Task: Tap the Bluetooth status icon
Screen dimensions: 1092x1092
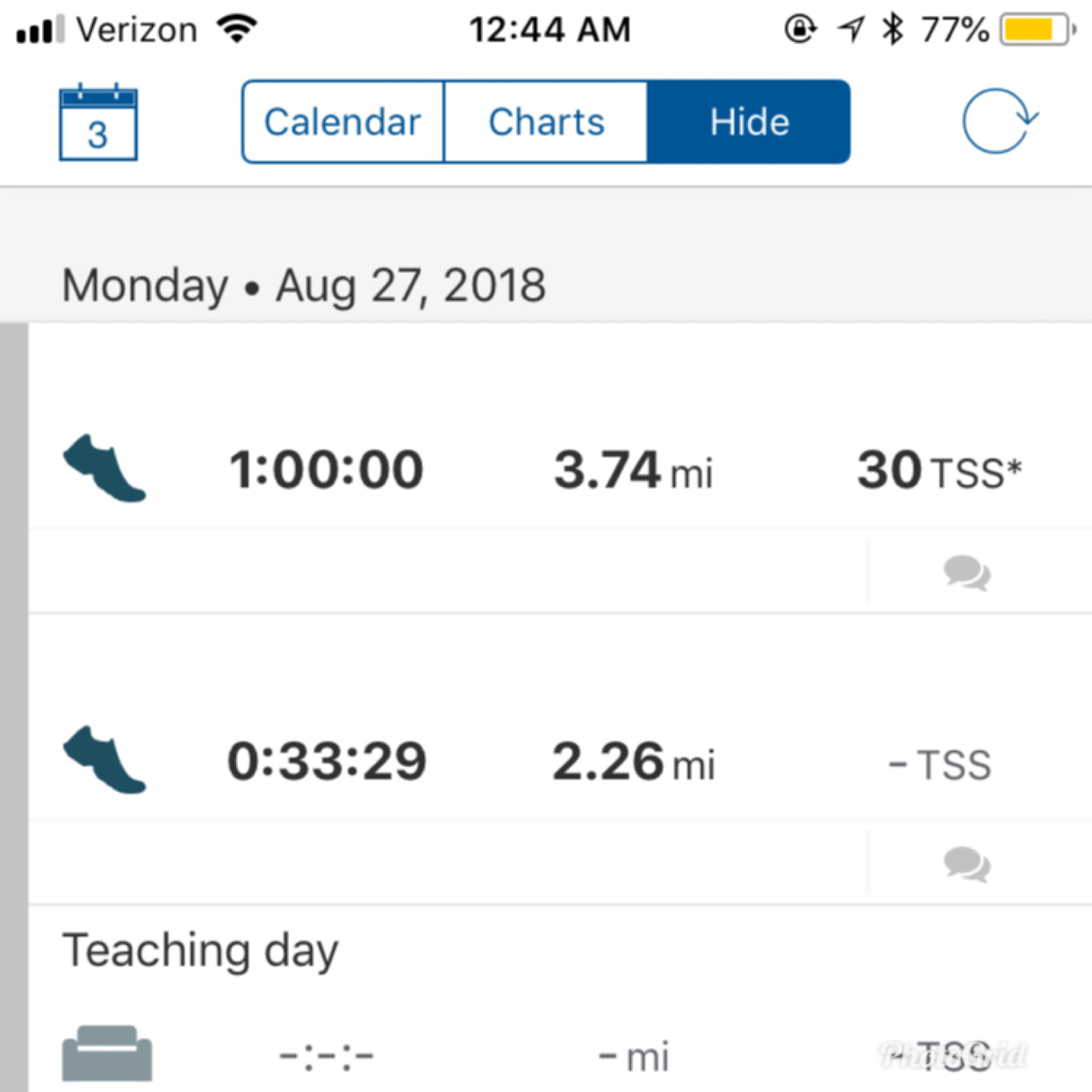Action: 892,29
